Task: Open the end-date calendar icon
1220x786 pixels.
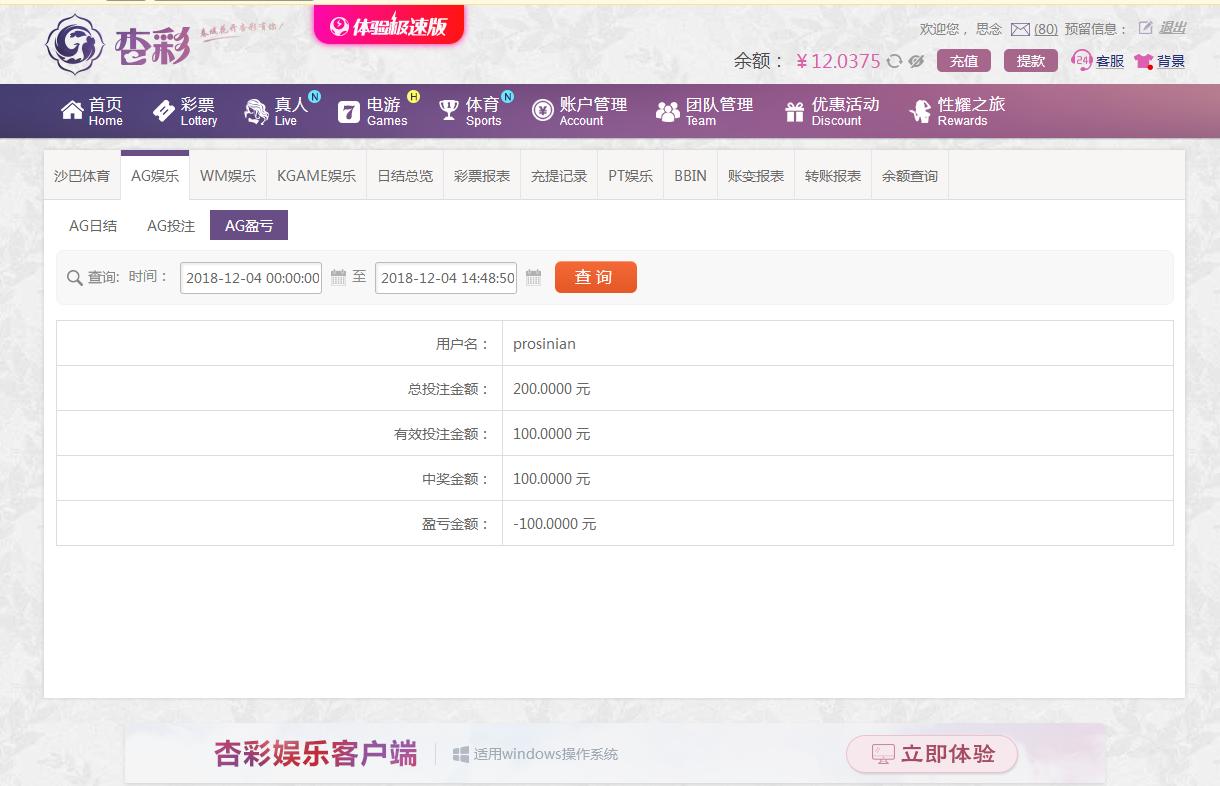Action: click(533, 277)
